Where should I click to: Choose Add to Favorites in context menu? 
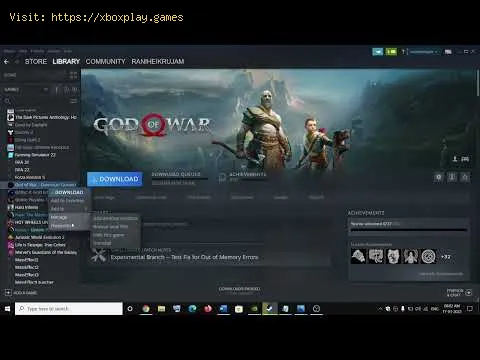(x=69, y=201)
